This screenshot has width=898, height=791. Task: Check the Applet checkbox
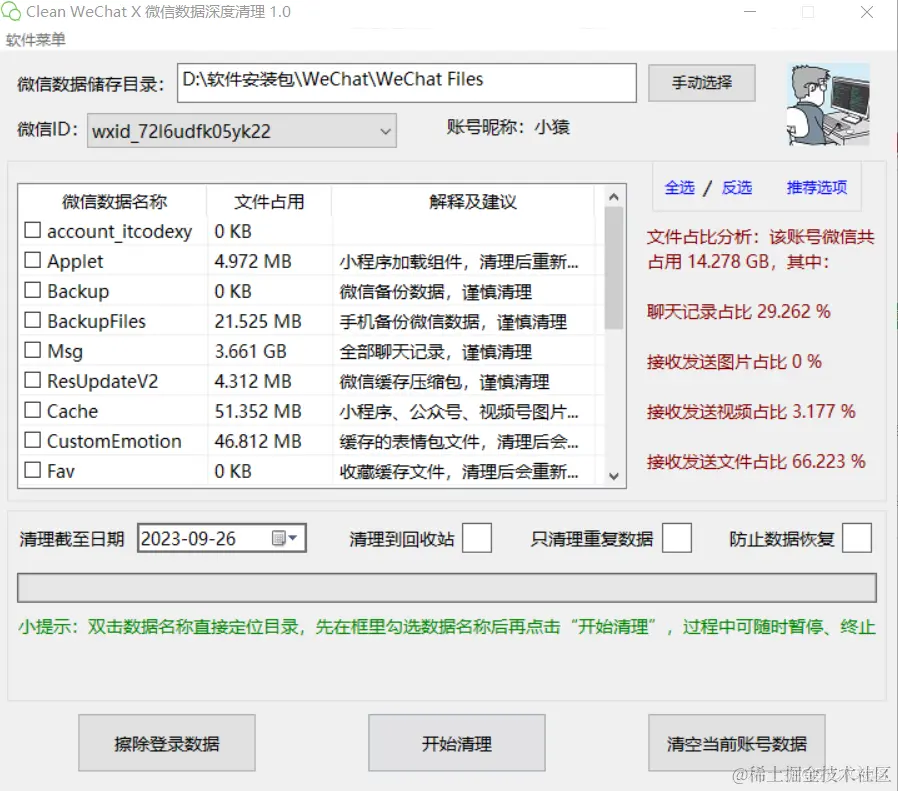coord(33,260)
